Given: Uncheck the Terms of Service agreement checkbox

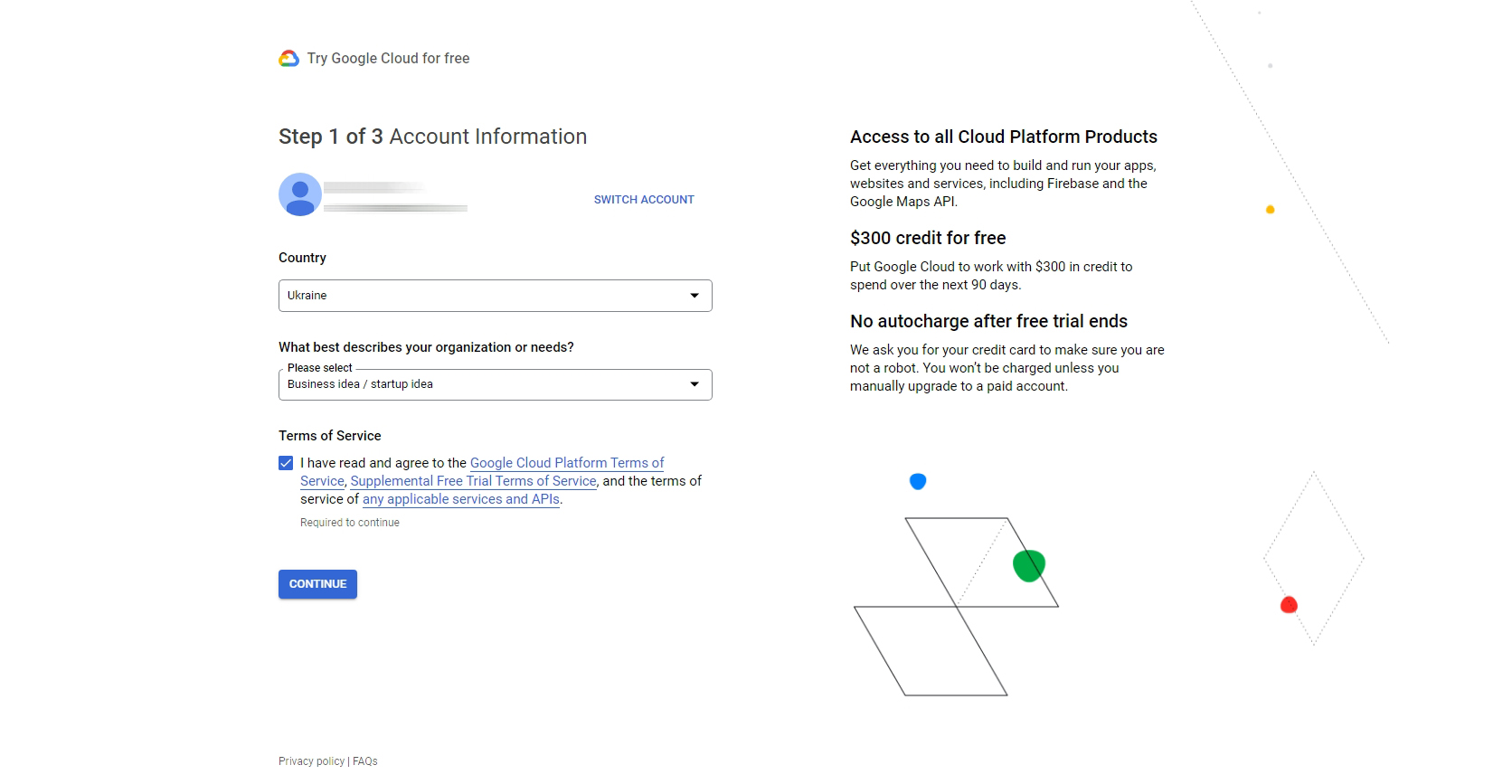Looking at the screenshot, I should [286, 463].
